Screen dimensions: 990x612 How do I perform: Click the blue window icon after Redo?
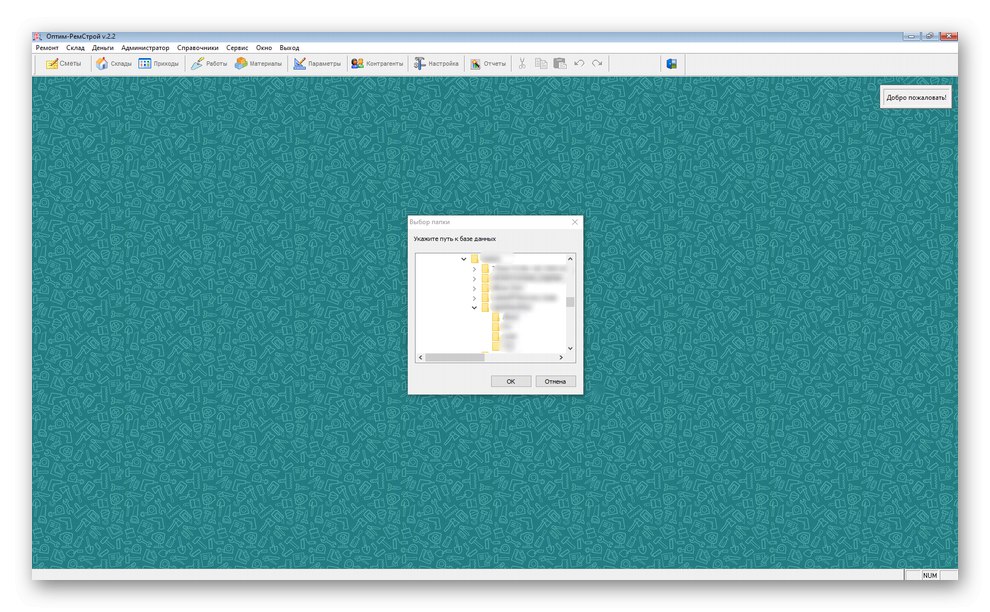point(672,64)
